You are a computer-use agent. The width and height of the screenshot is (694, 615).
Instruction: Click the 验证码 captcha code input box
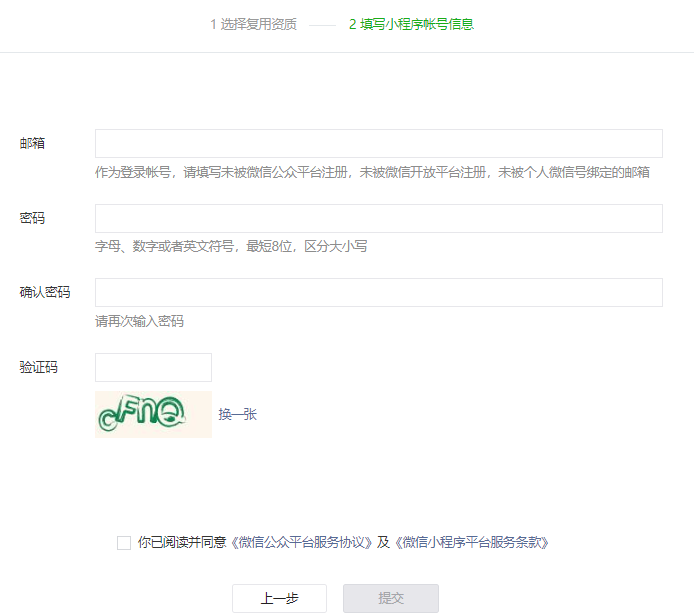pos(153,367)
